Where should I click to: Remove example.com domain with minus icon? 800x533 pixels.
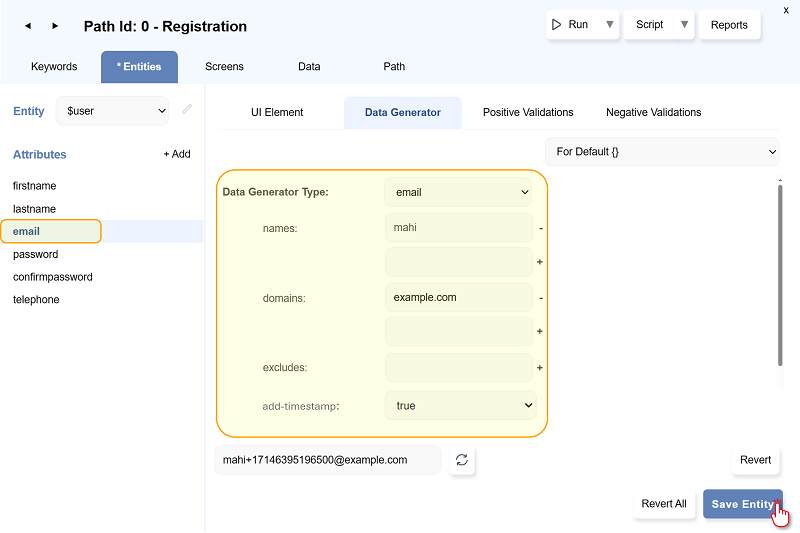click(x=541, y=297)
